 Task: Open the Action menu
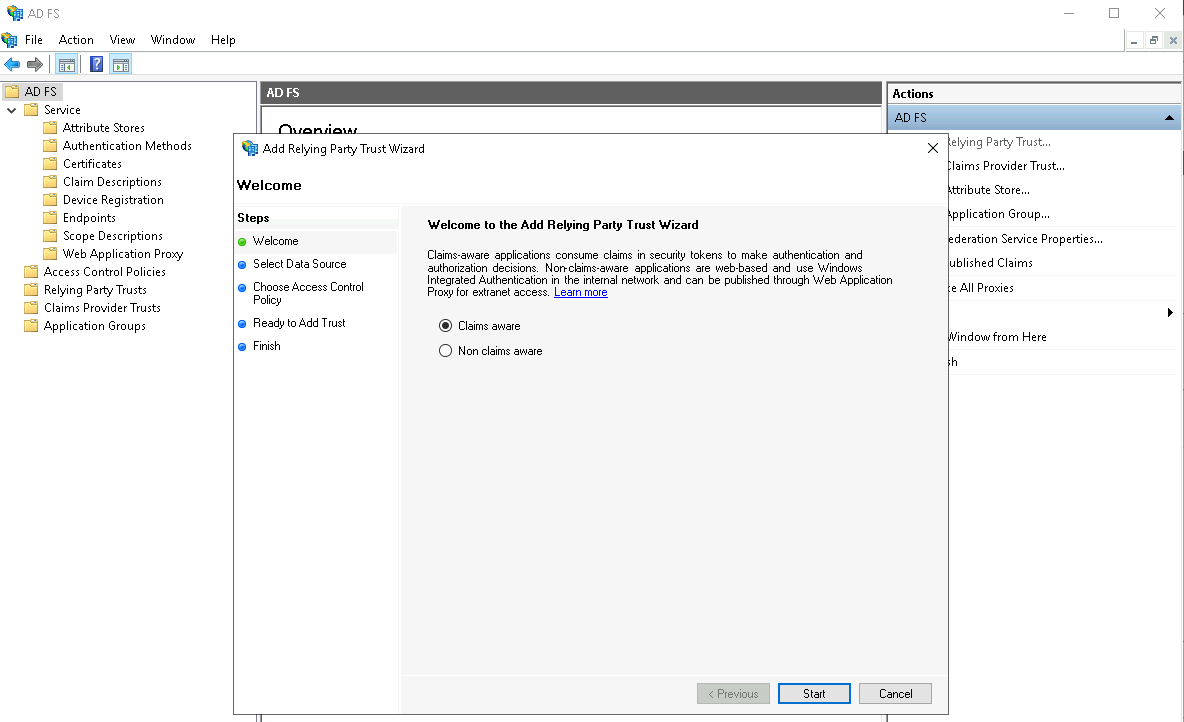pyautogui.click(x=76, y=40)
